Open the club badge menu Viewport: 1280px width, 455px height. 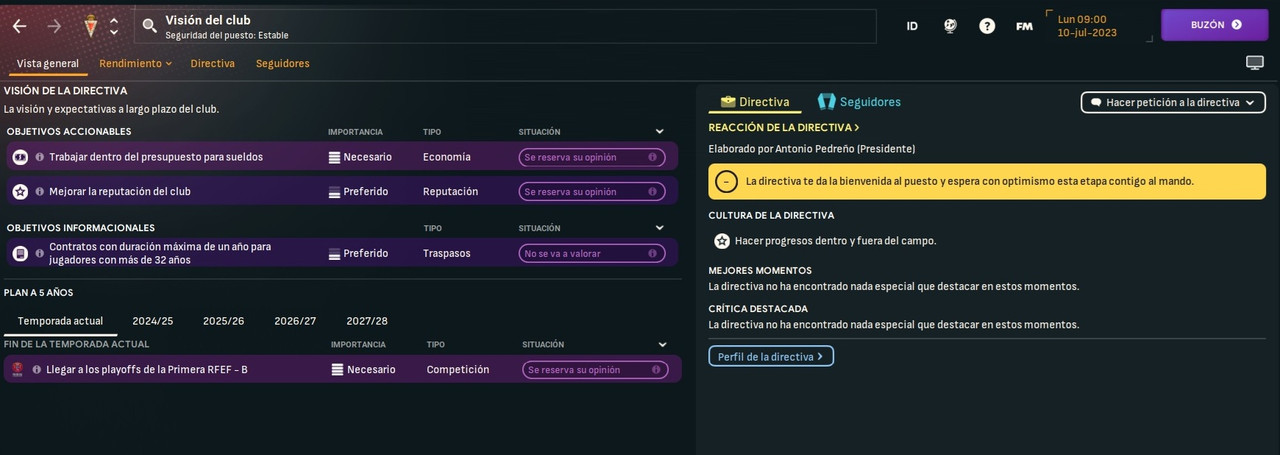[91, 26]
